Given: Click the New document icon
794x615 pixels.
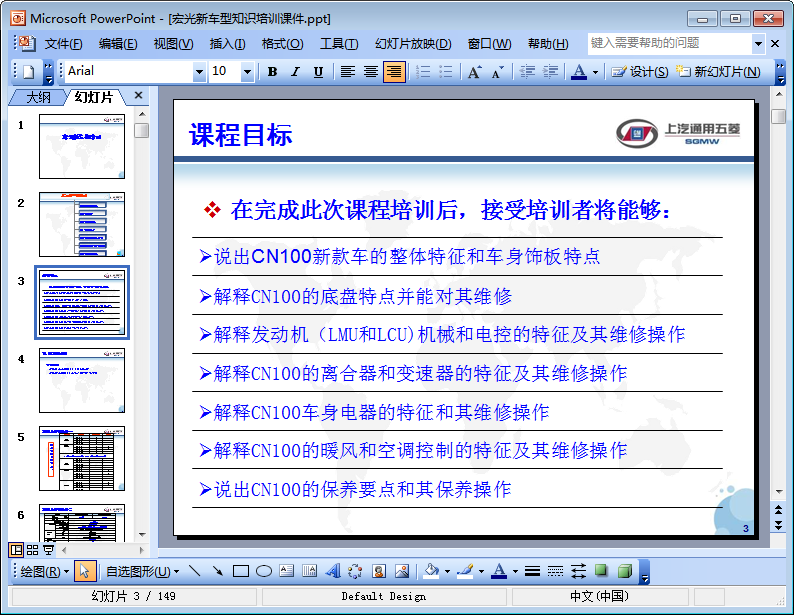Looking at the screenshot, I should click(29, 72).
